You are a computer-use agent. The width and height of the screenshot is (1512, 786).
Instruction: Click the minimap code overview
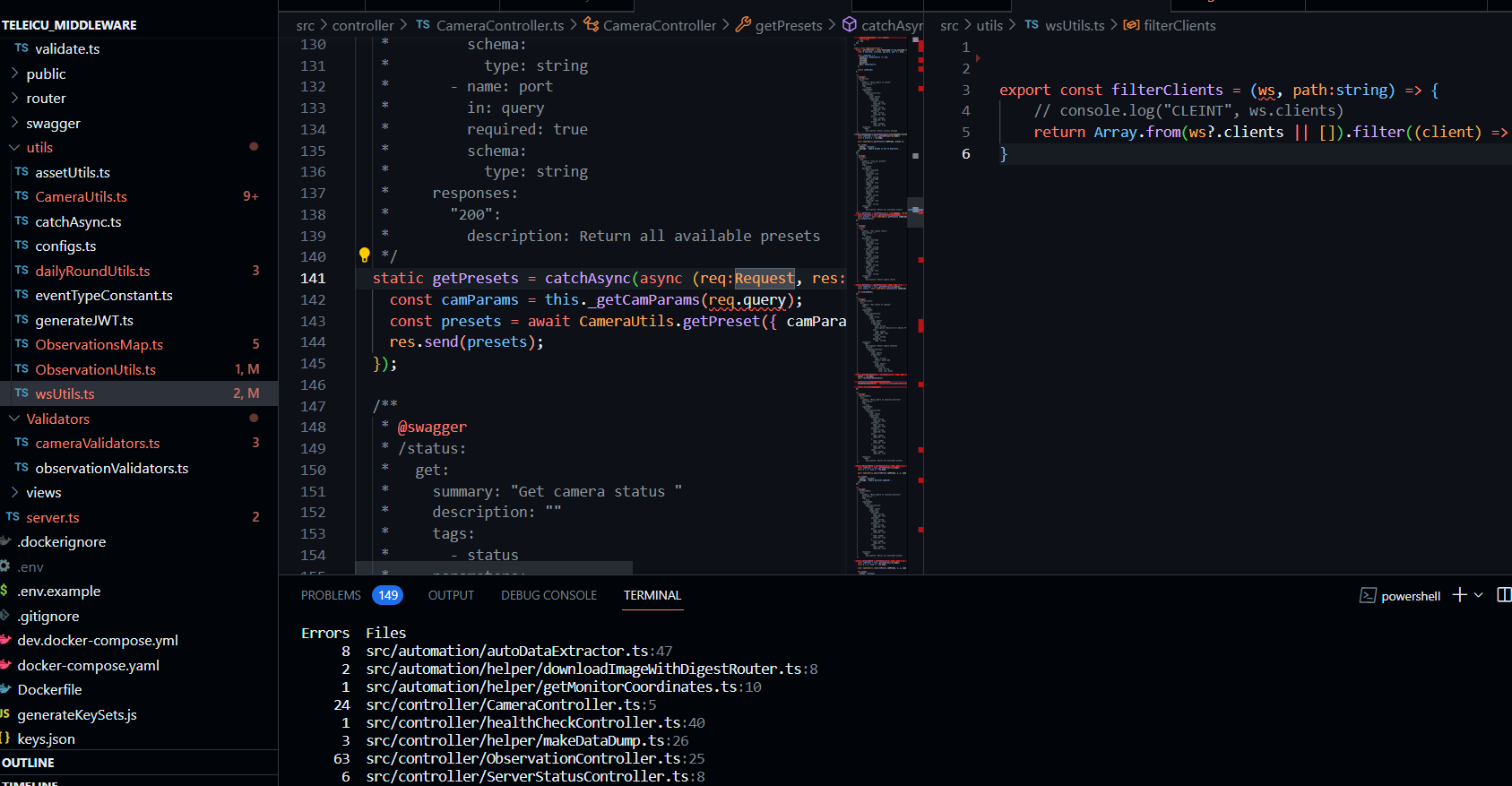point(882,305)
